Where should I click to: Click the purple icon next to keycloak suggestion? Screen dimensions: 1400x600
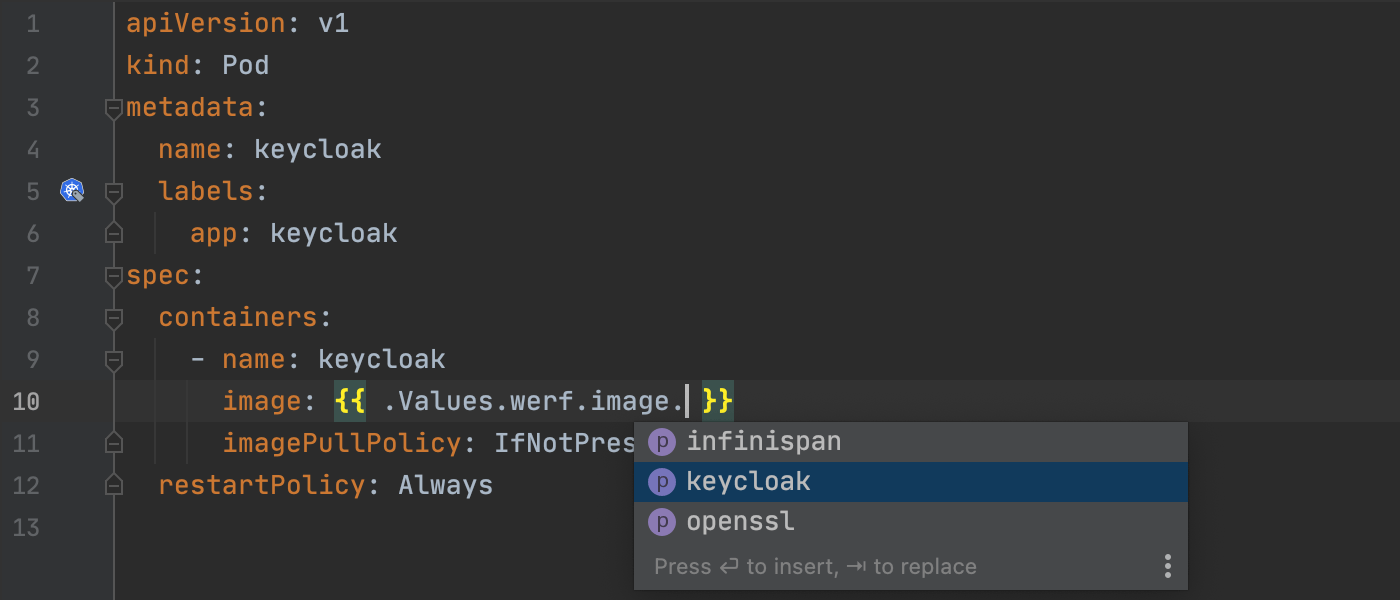pos(662,482)
